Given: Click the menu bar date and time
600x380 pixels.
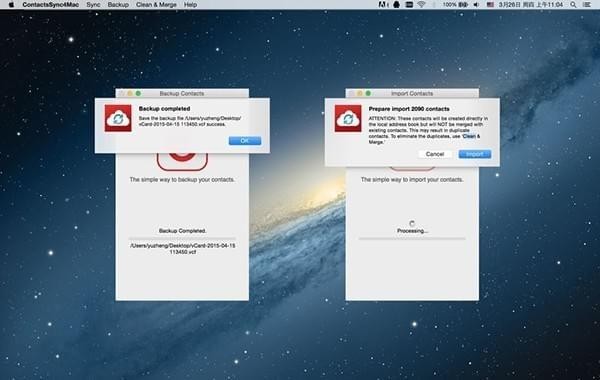Looking at the screenshot, I should coord(531,5).
